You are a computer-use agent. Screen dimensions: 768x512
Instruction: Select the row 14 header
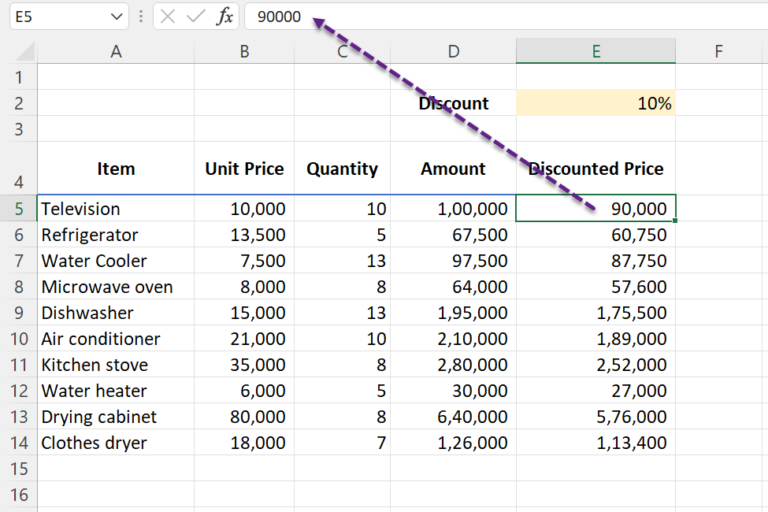(x=19, y=442)
